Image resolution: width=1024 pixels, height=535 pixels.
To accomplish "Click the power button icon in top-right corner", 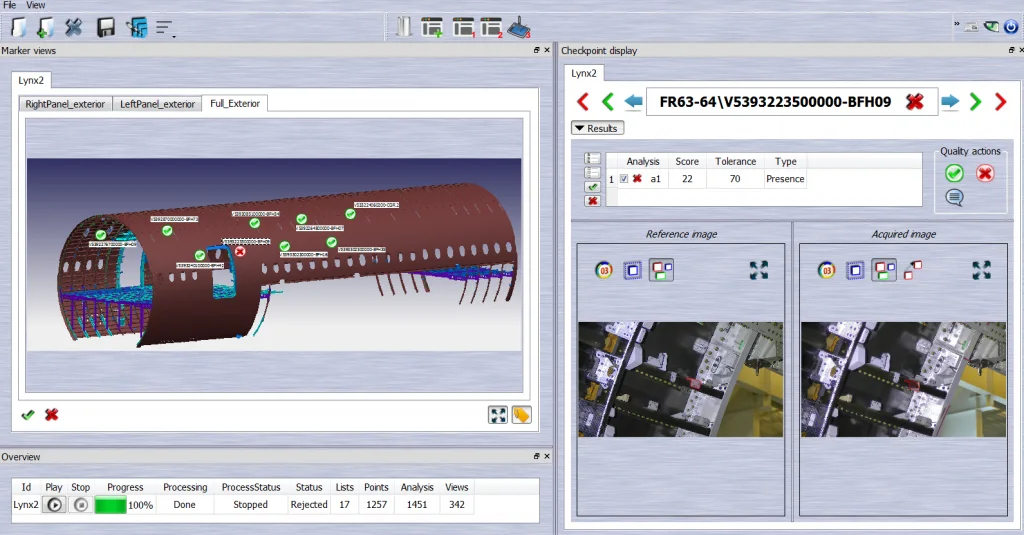I will point(1010,27).
